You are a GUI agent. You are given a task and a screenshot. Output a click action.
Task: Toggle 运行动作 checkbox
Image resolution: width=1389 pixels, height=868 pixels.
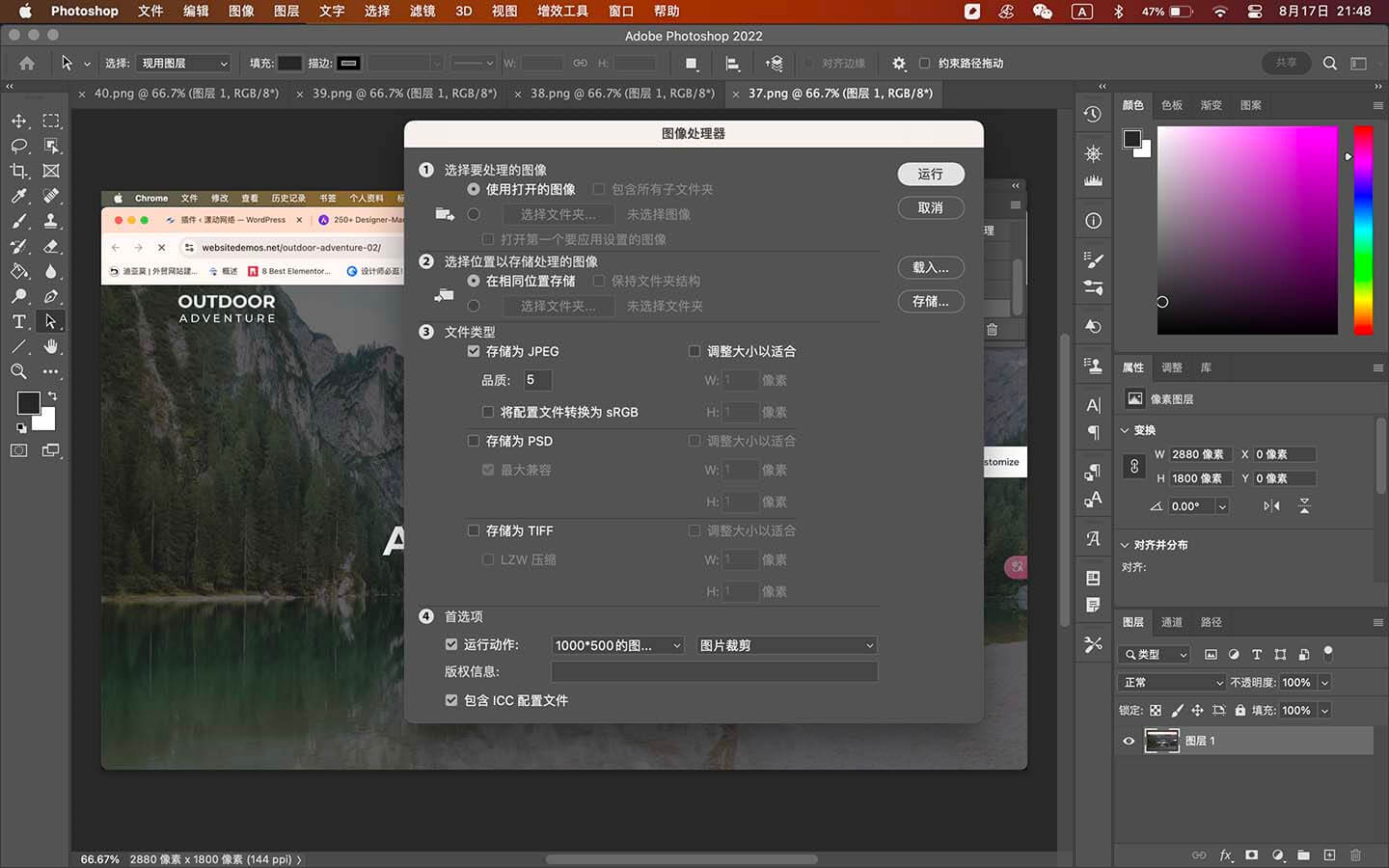click(451, 644)
